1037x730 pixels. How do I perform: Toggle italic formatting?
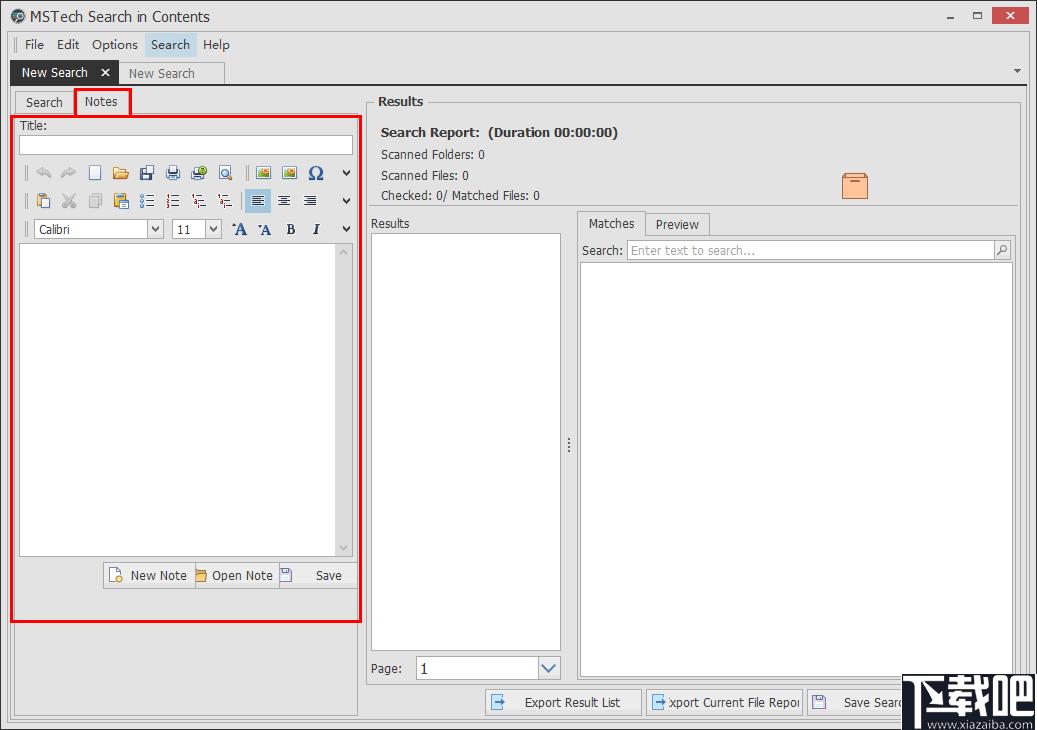point(316,229)
